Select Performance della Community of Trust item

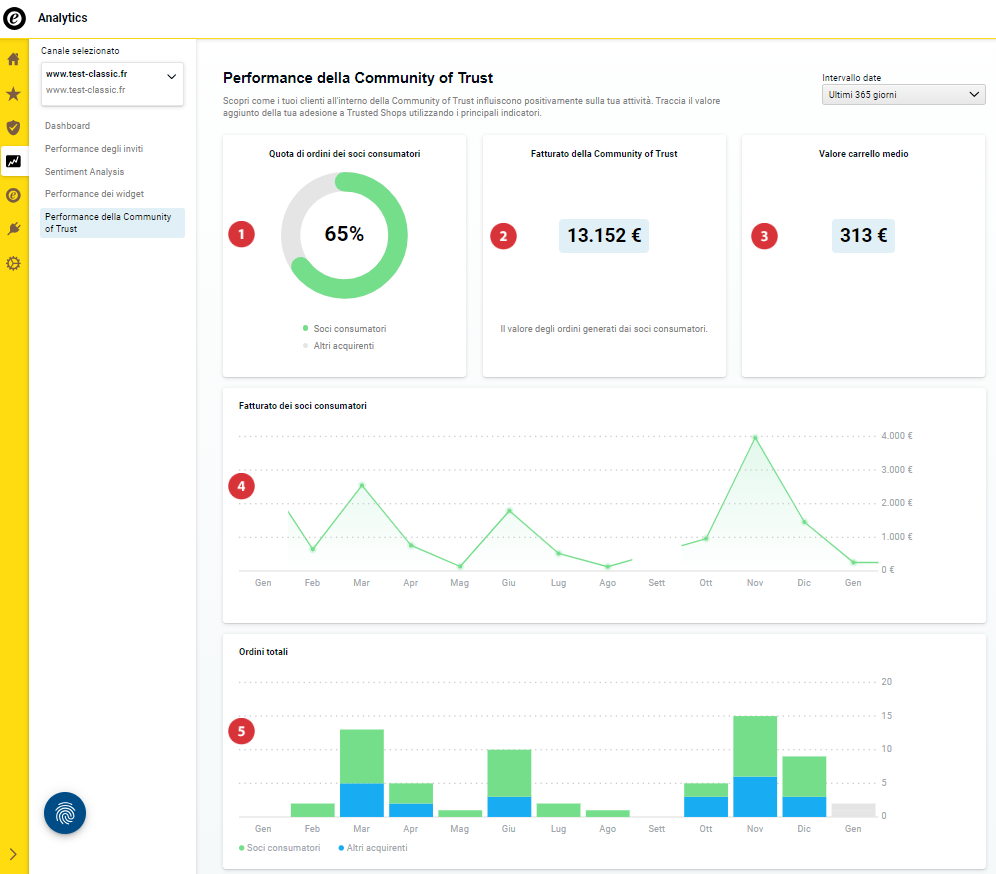click(112, 223)
